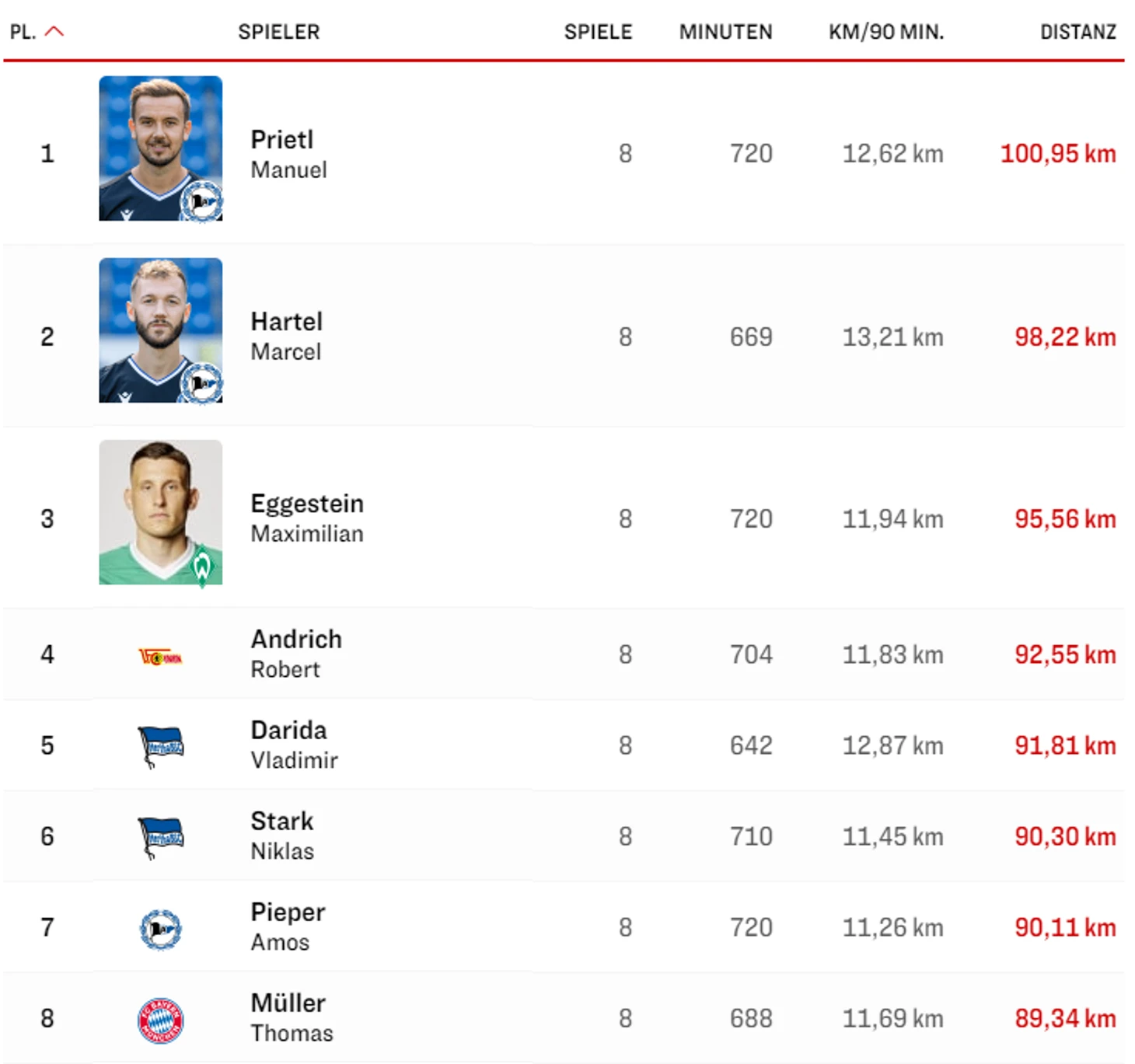This screenshot has width=1135, height=1064.
Task: Click the FC Bayern logo beside Müller
Action: [x=160, y=1020]
